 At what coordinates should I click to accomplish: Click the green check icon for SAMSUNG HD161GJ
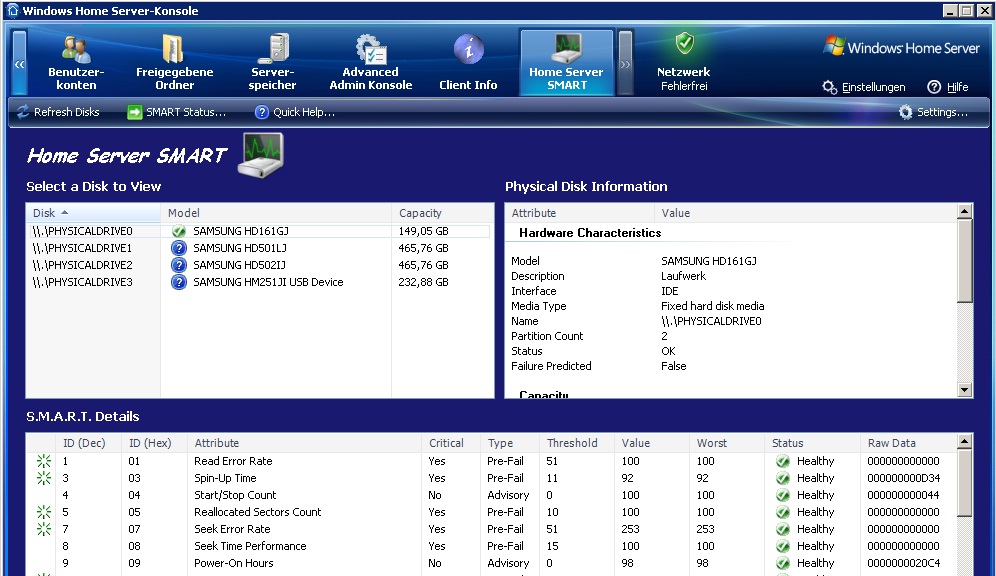[179, 231]
